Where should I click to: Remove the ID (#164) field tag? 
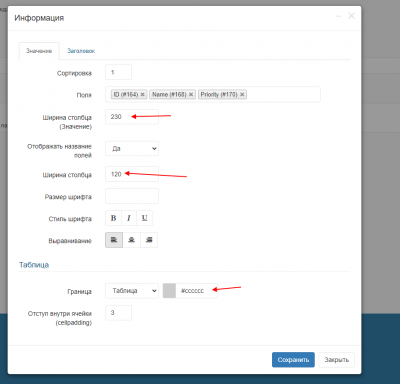tap(142, 95)
